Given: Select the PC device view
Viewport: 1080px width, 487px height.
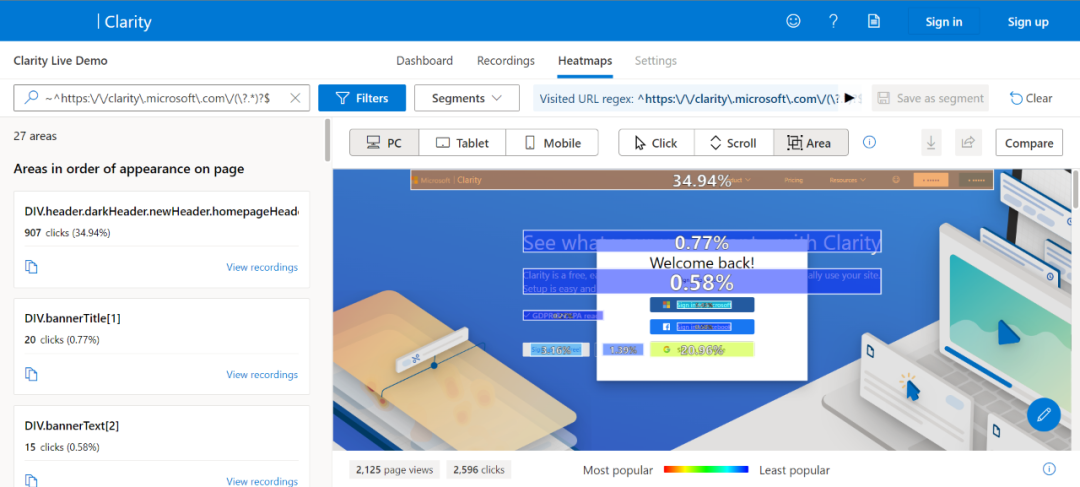Looking at the screenshot, I should point(384,143).
